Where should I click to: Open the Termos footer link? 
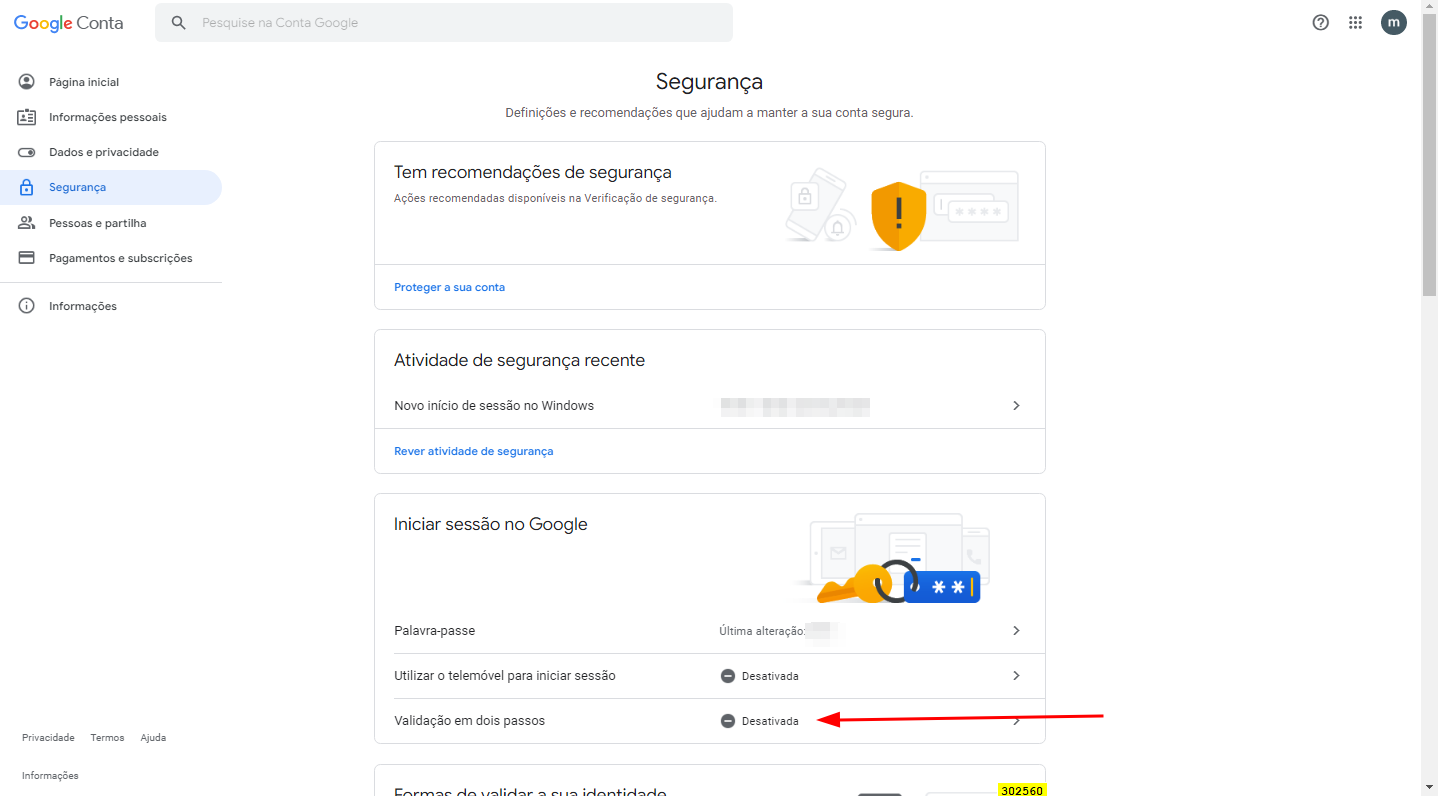[x=107, y=738]
